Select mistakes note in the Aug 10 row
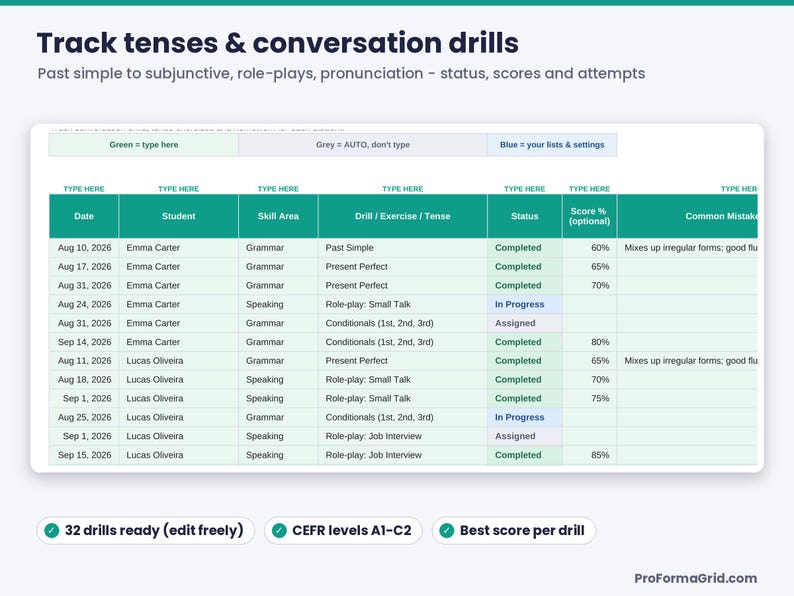This screenshot has width=794, height=596. pyautogui.click(x=688, y=248)
